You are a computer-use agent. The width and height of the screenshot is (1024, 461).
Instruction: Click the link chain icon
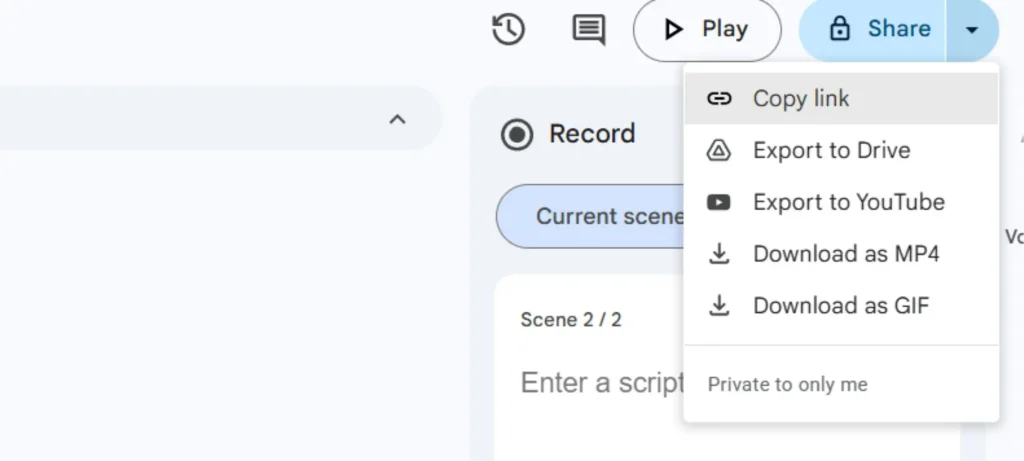719,98
